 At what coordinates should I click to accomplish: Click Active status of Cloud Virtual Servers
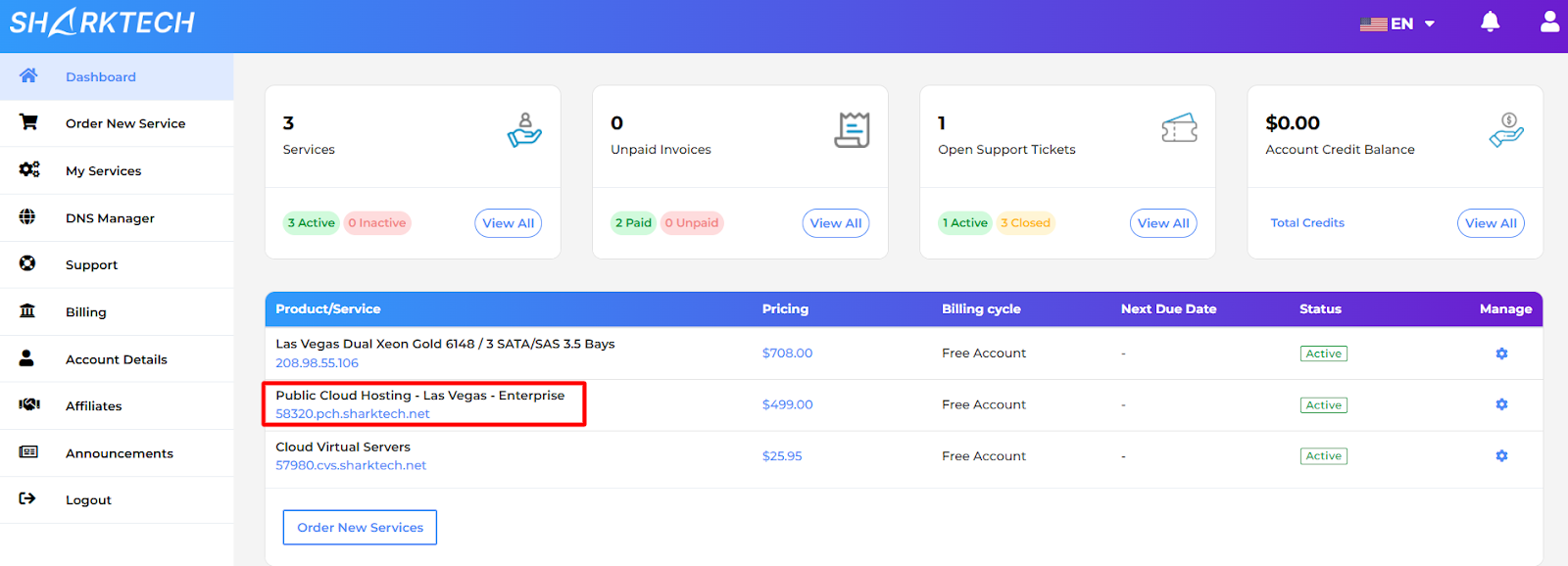pyautogui.click(x=1324, y=456)
